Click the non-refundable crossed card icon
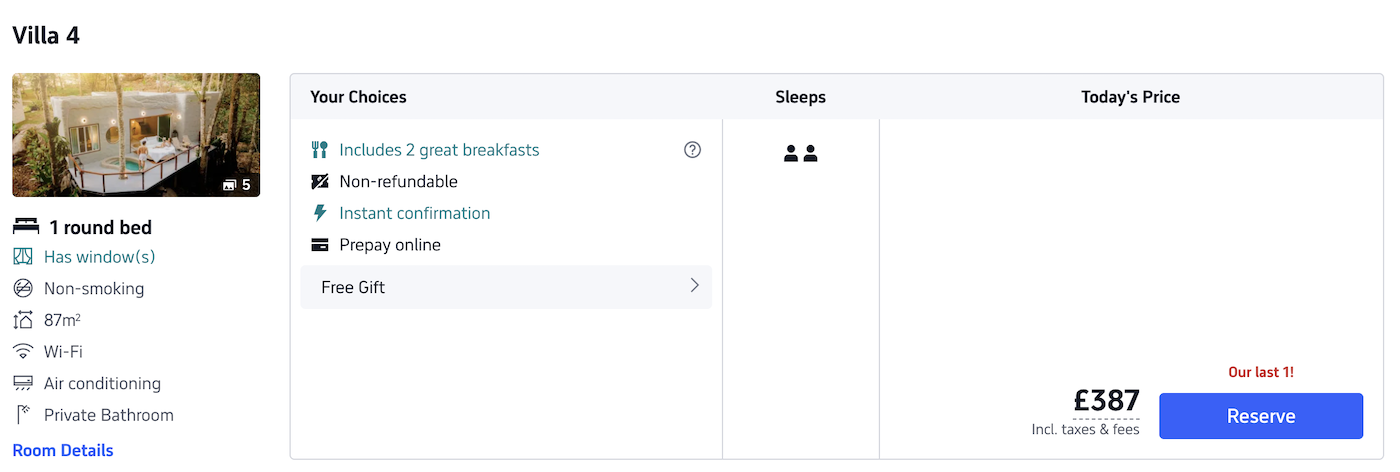1400x472 pixels. point(320,182)
